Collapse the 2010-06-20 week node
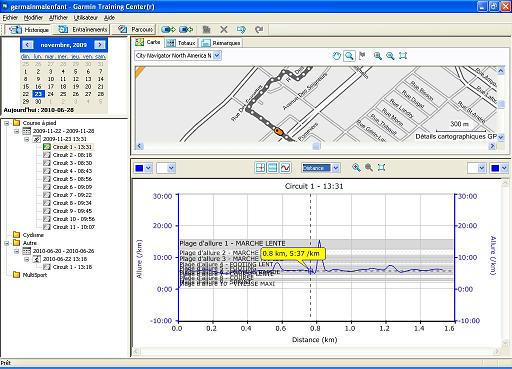Image resolution: width=512 pixels, height=369 pixels. tap(17, 251)
